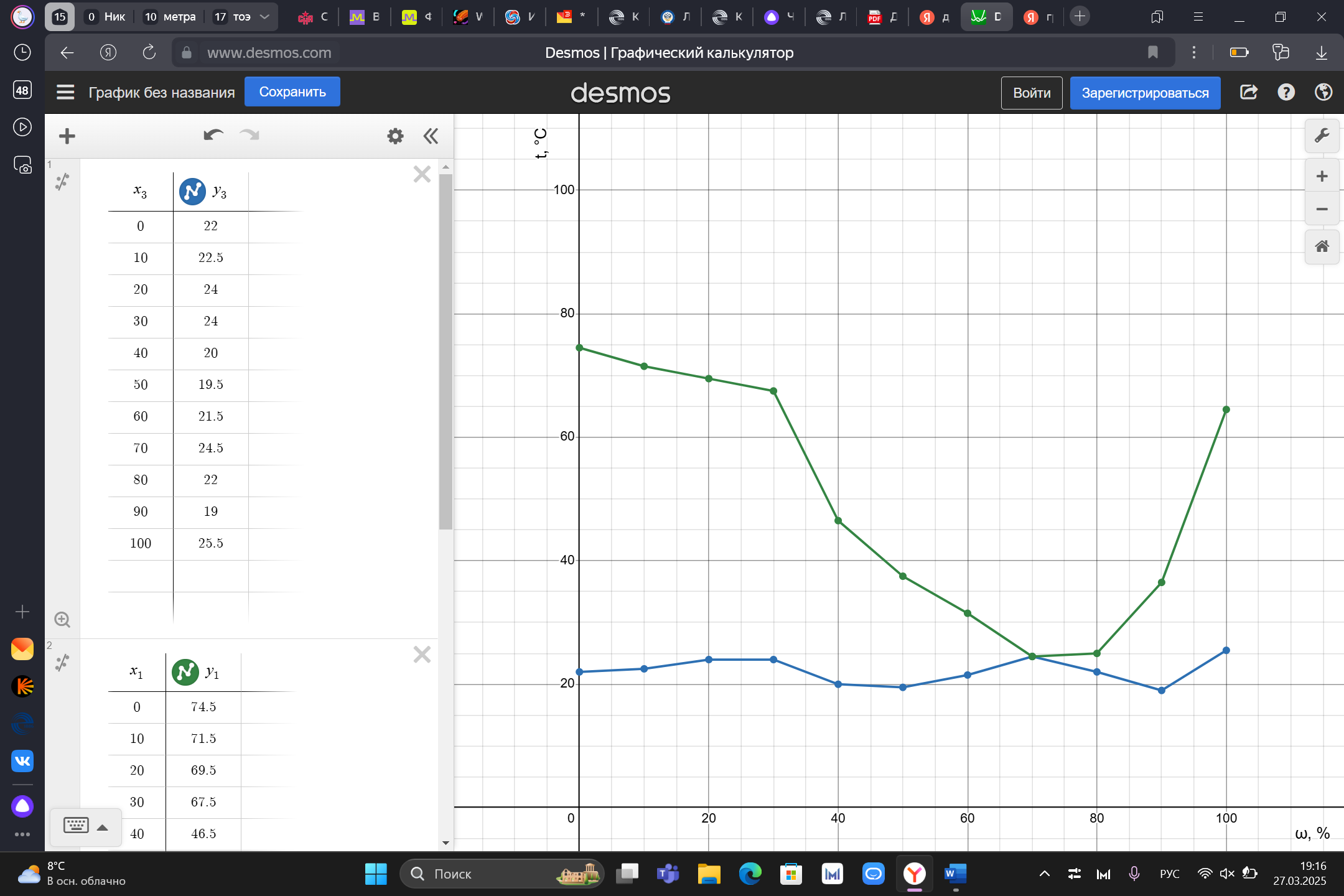
Task: Convert first table icon in gutter
Action: pos(62,182)
